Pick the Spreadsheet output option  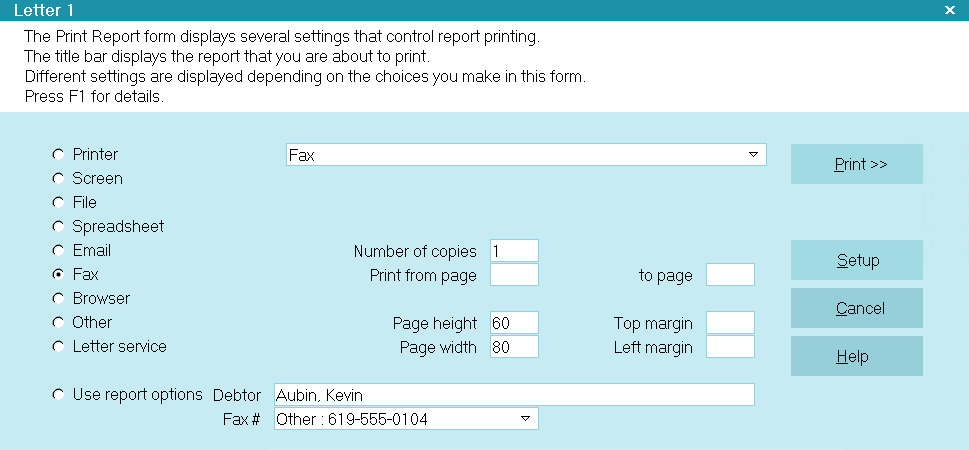tap(57, 227)
